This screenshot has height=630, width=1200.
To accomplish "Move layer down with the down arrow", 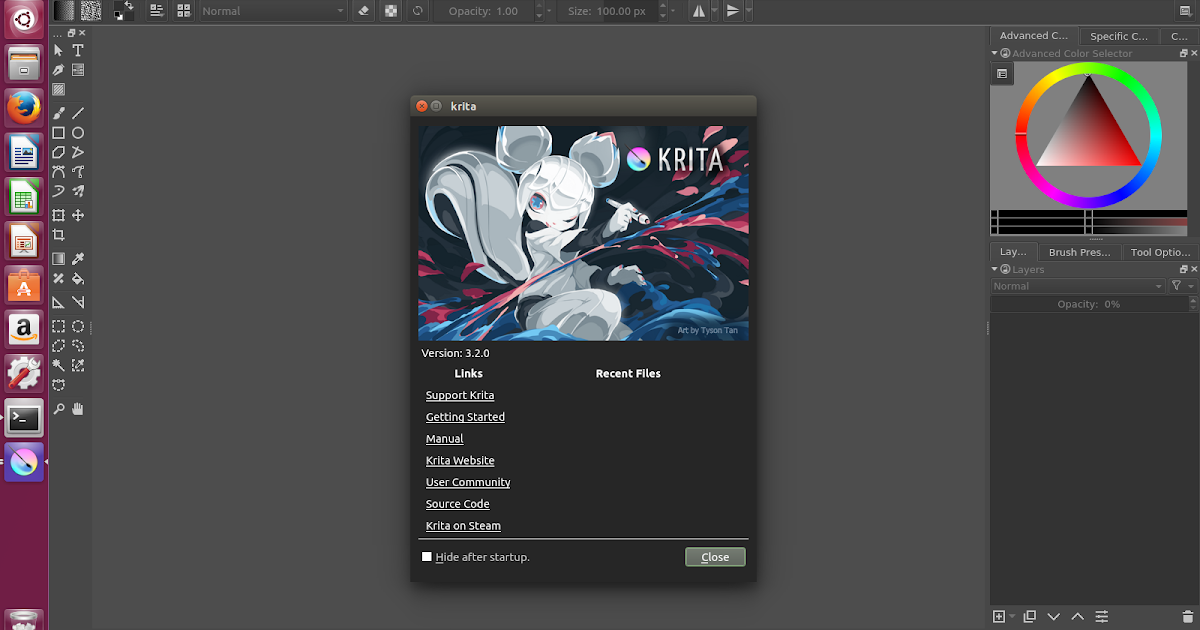I will pyautogui.click(x=1054, y=616).
